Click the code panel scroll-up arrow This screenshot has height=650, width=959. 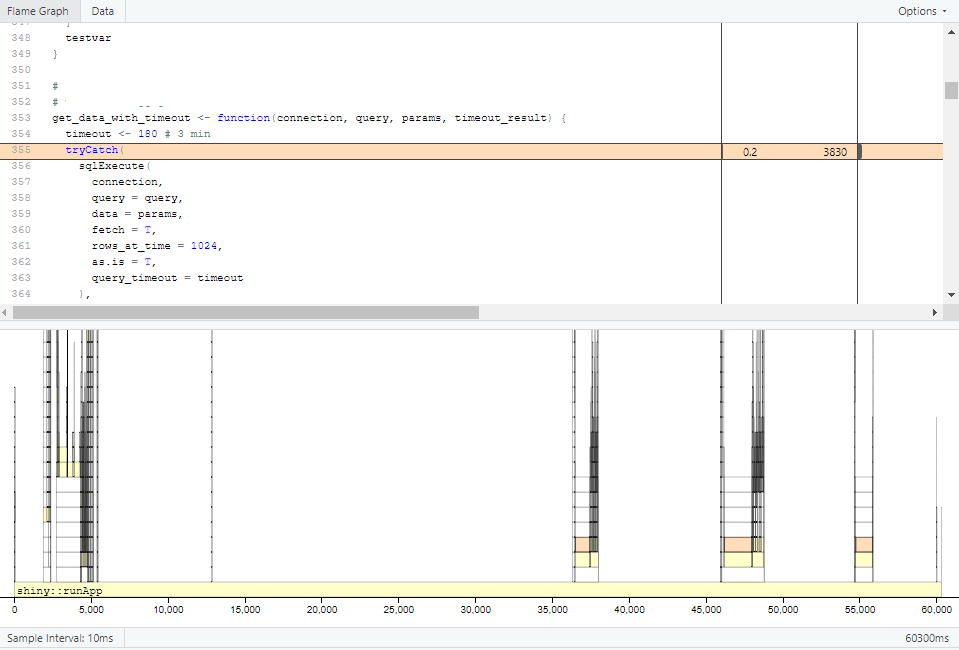pos(950,32)
